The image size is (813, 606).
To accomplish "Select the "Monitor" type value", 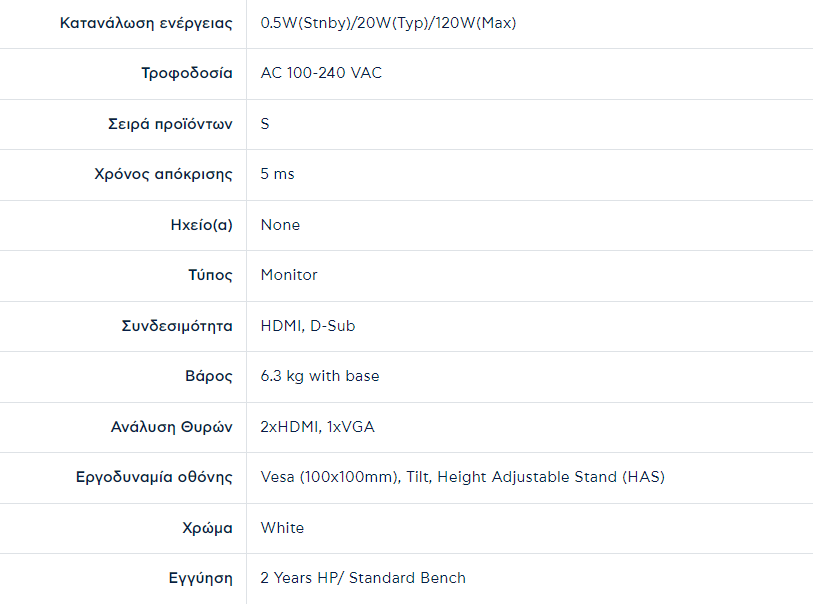I will point(289,275).
